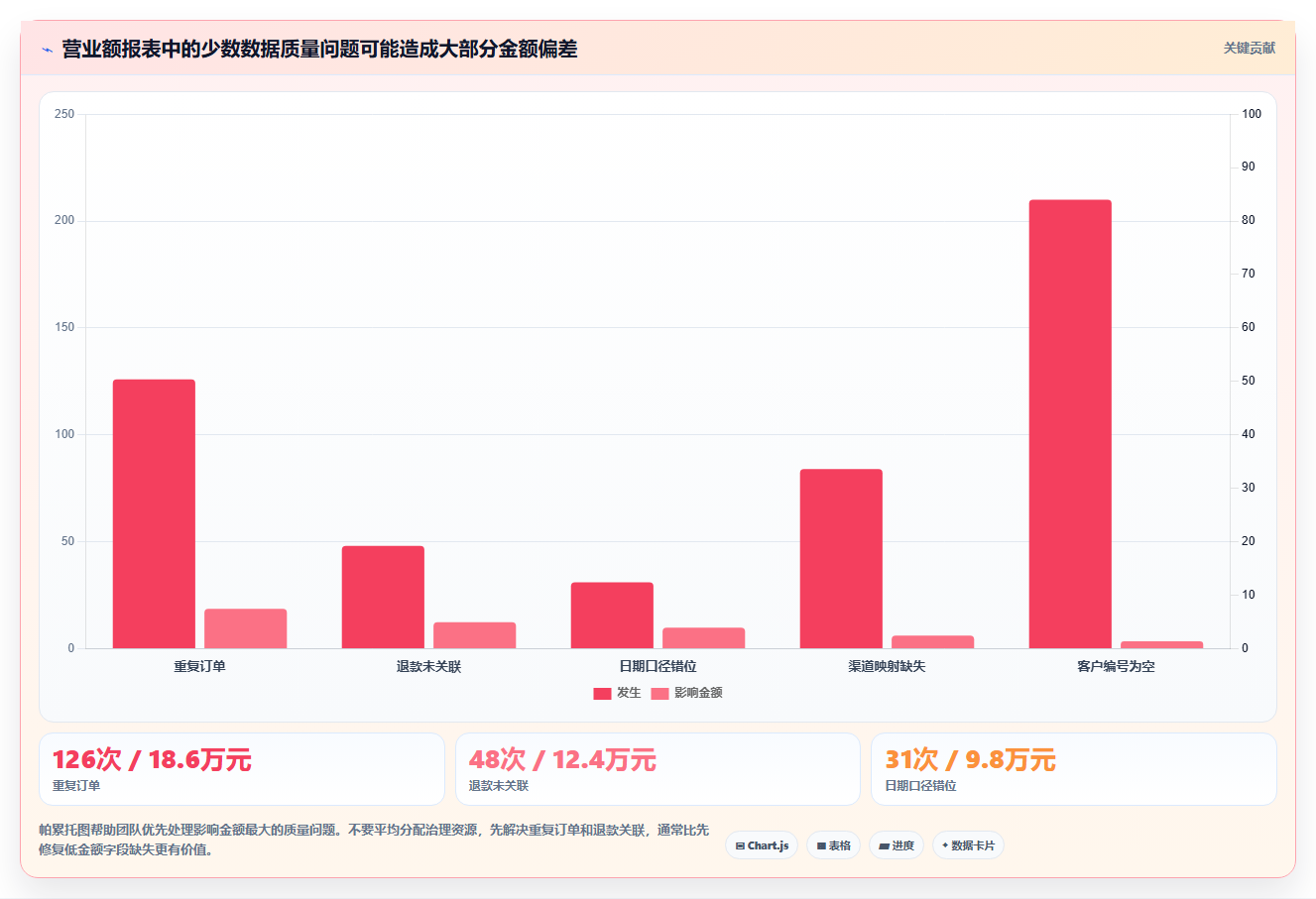Select the Chart.js tag chip
This screenshot has width=1316, height=899.
[x=762, y=845]
